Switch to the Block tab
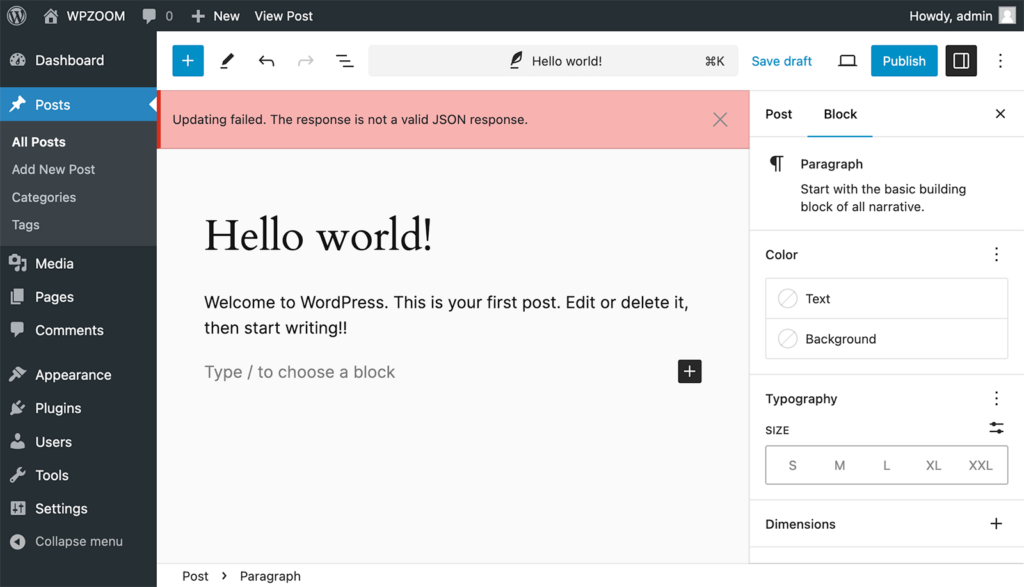This screenshot has height=587, width=1024. point(840,114)
